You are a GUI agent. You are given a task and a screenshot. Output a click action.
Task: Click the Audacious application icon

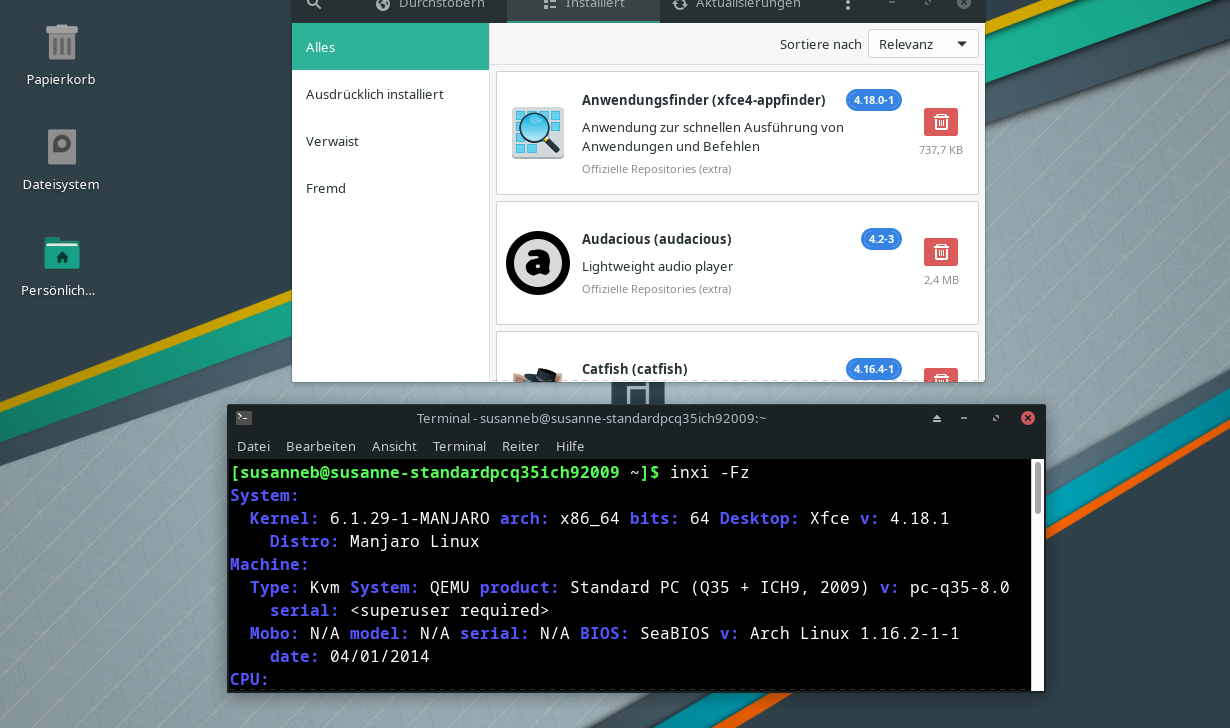tap(538, 263)
